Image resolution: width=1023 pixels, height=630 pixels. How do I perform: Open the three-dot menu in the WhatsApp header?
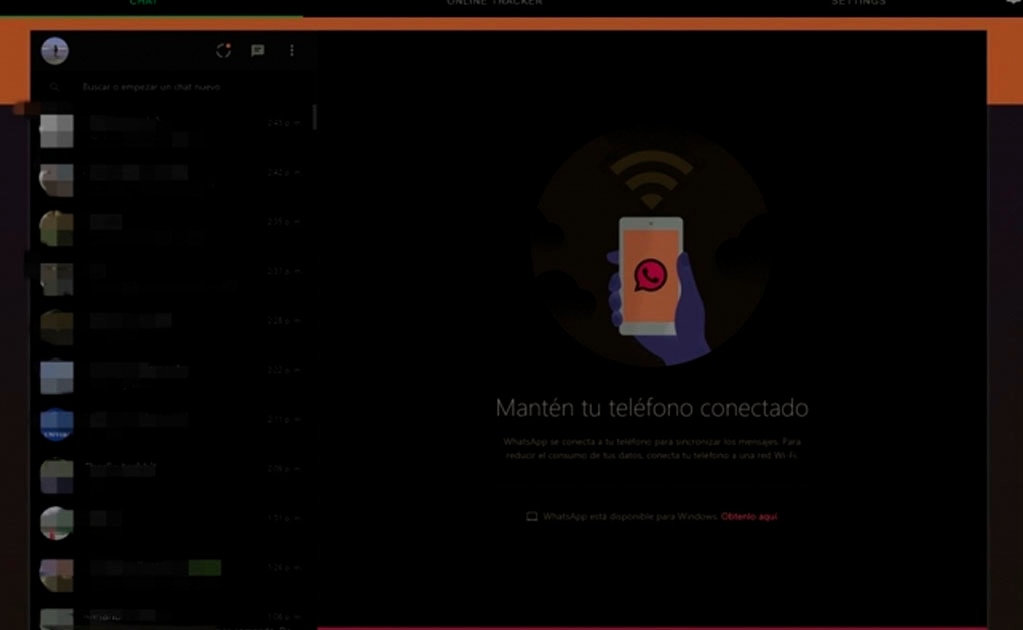coord(292,50)
